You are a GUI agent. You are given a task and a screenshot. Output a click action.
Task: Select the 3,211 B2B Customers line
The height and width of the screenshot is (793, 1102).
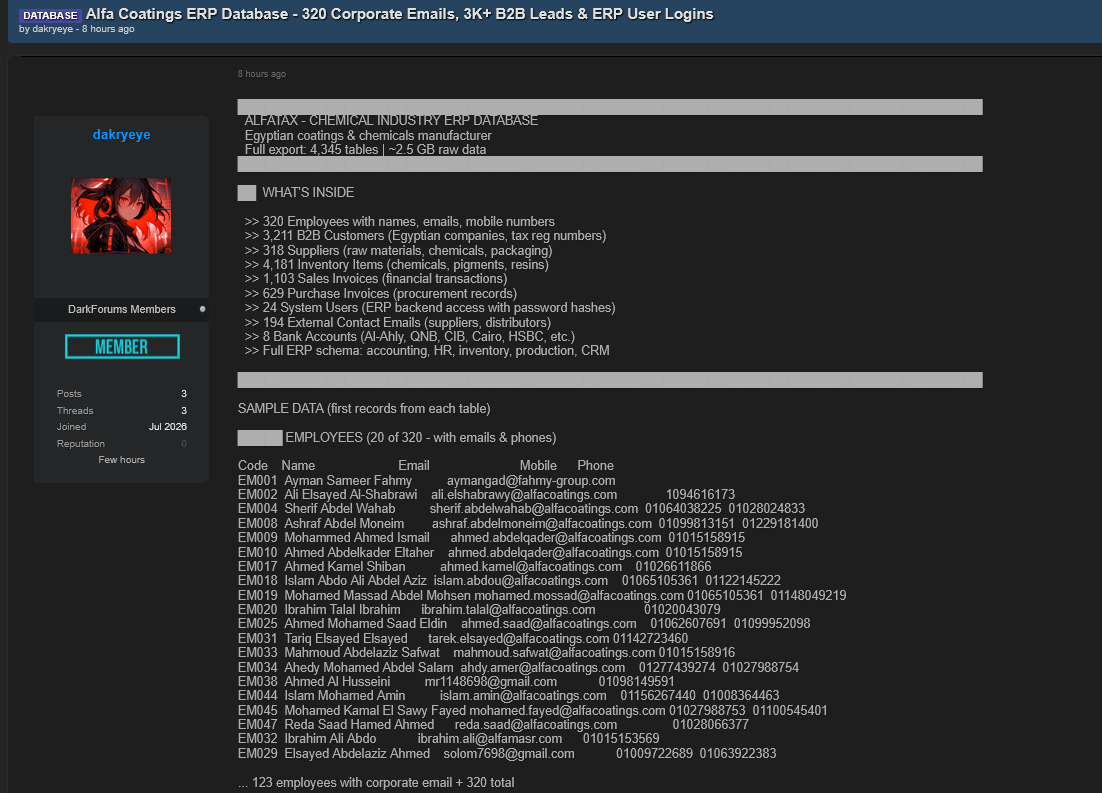[x=425, y=236]
